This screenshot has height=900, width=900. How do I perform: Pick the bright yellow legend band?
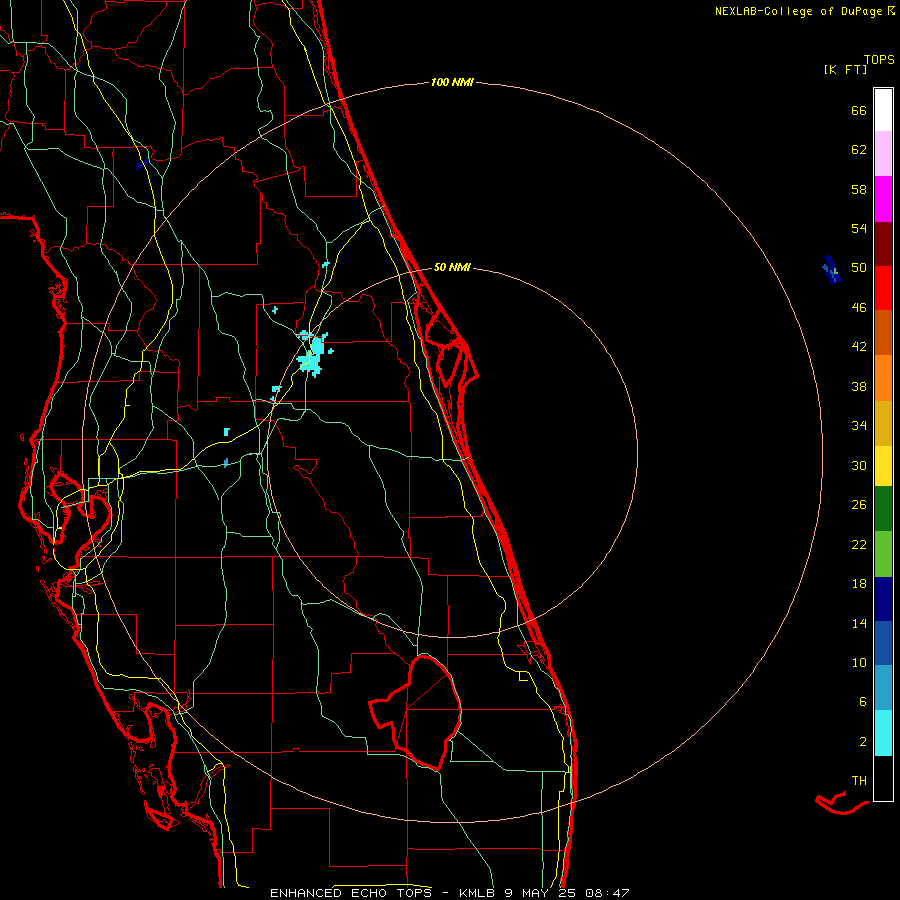click(x=883, y=465)
